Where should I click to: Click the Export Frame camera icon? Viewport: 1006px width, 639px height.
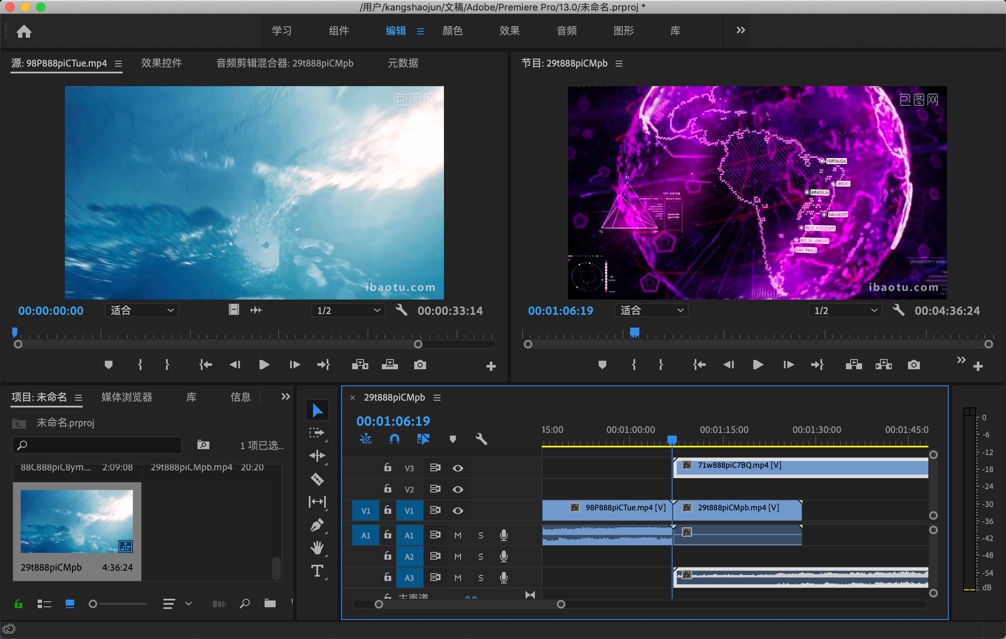(x=913, y=365)
